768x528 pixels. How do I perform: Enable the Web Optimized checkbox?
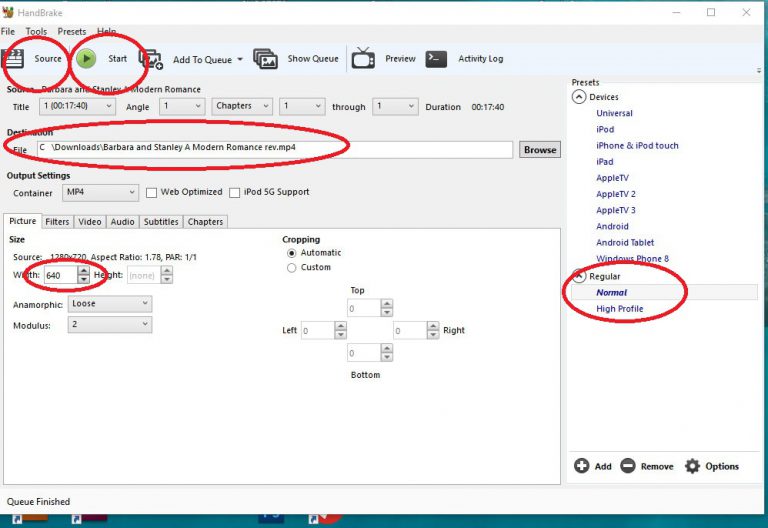(151, 192)
